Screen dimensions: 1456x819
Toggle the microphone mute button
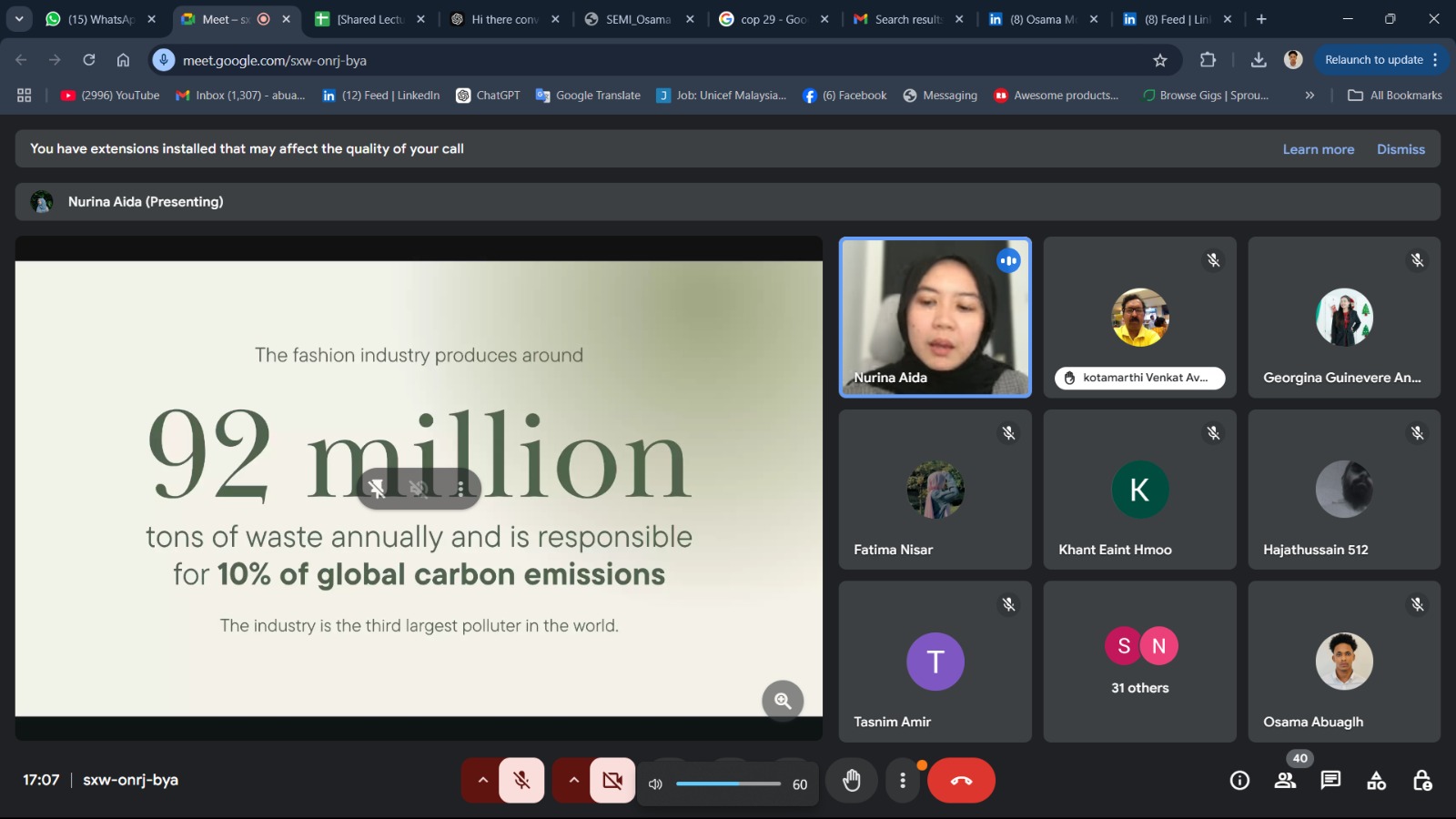521,781
